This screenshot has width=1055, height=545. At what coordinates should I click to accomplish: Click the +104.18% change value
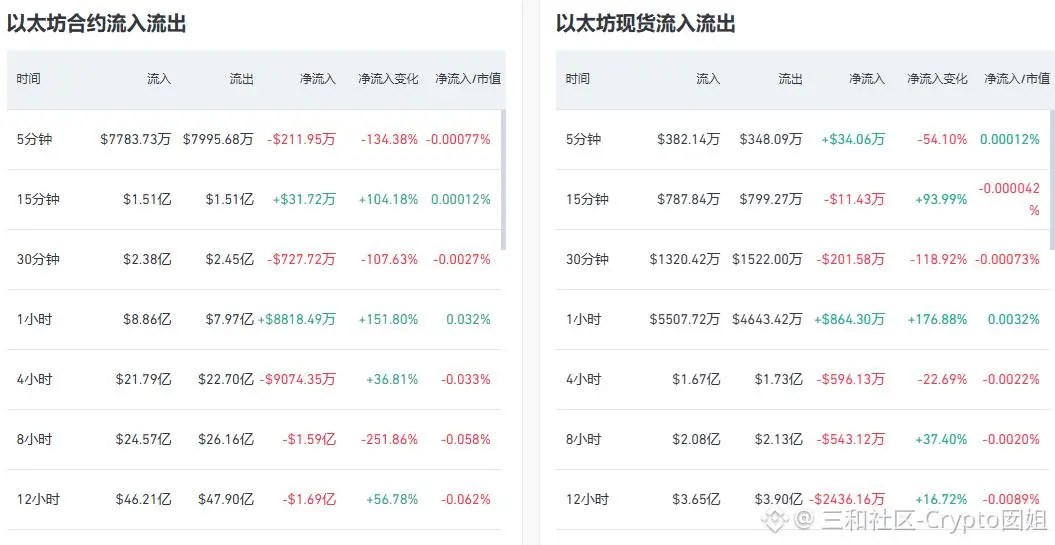[x=388, y=199]
